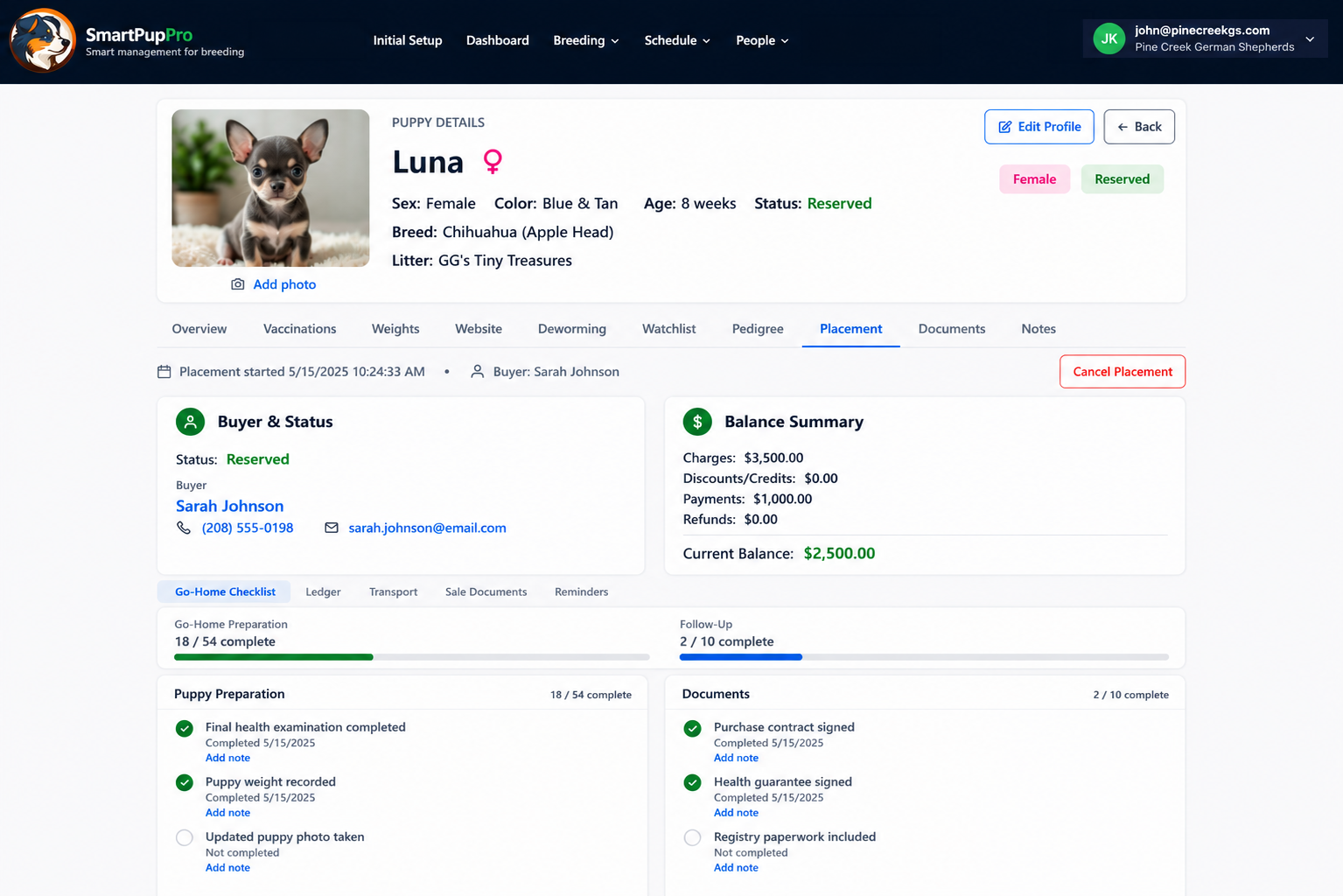Open the Sarah Johnson buyer link
1343x896 pixels.
coord(230,507)
